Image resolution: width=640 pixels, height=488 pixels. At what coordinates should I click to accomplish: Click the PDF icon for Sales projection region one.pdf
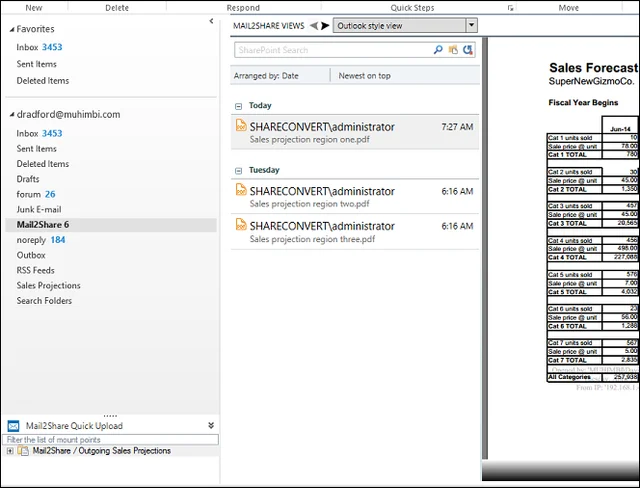(x=241, y=125)
